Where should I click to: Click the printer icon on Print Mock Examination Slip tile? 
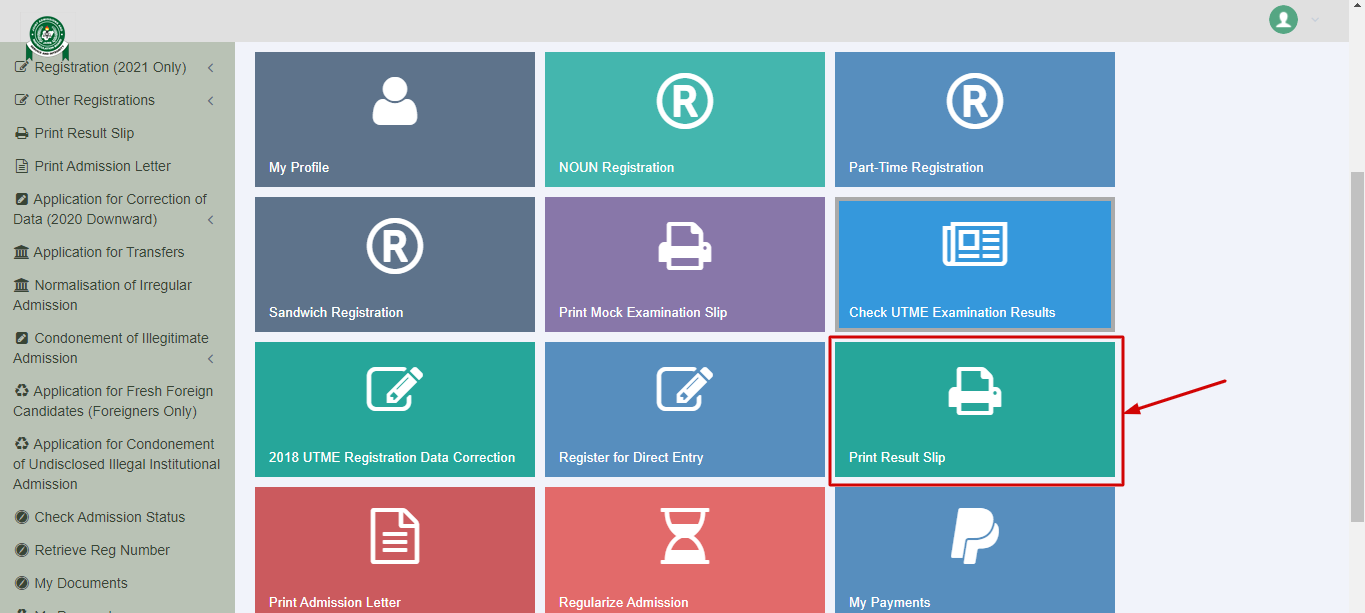[684, 246]
